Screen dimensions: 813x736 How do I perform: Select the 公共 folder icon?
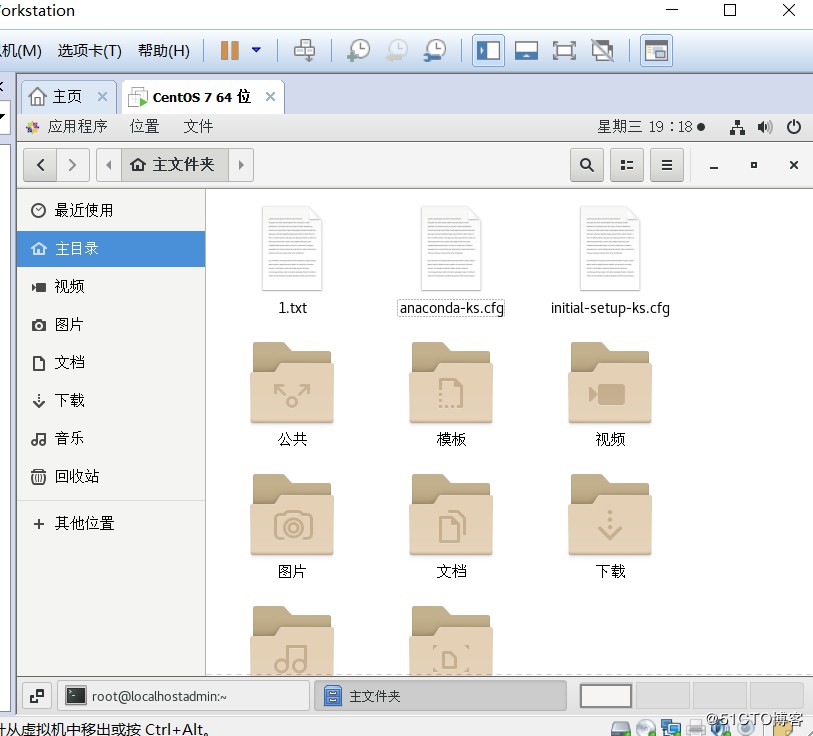click(x=292, y=383)
